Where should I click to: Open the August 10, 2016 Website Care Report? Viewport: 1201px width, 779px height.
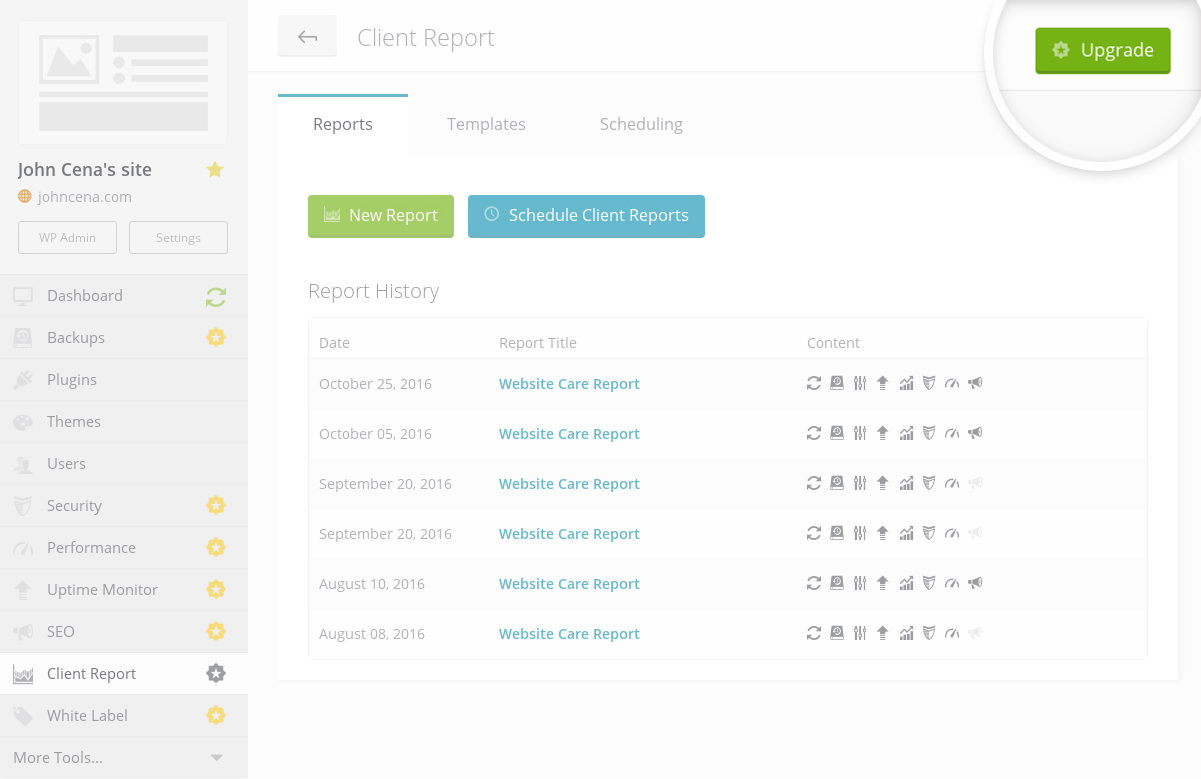(x=569, y=584)
